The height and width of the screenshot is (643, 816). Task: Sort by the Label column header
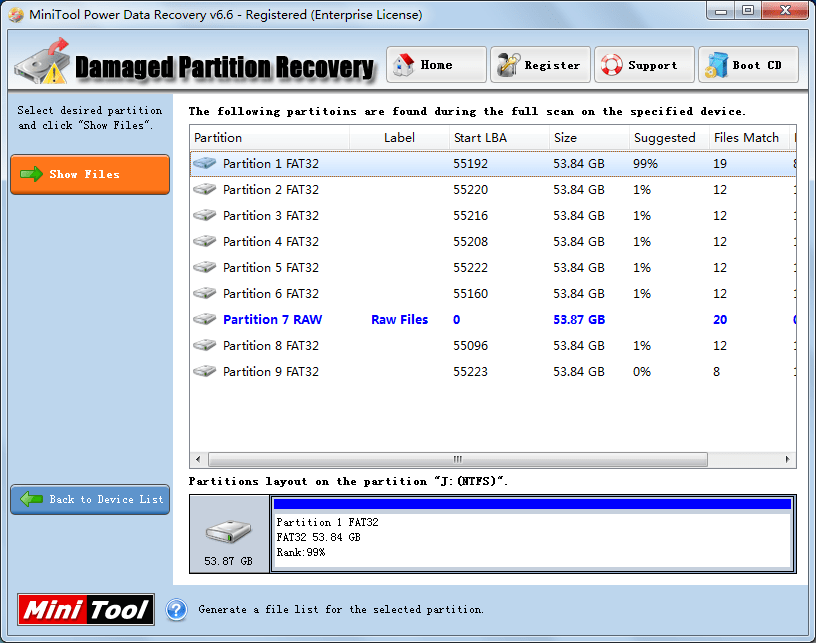[399, 138]
